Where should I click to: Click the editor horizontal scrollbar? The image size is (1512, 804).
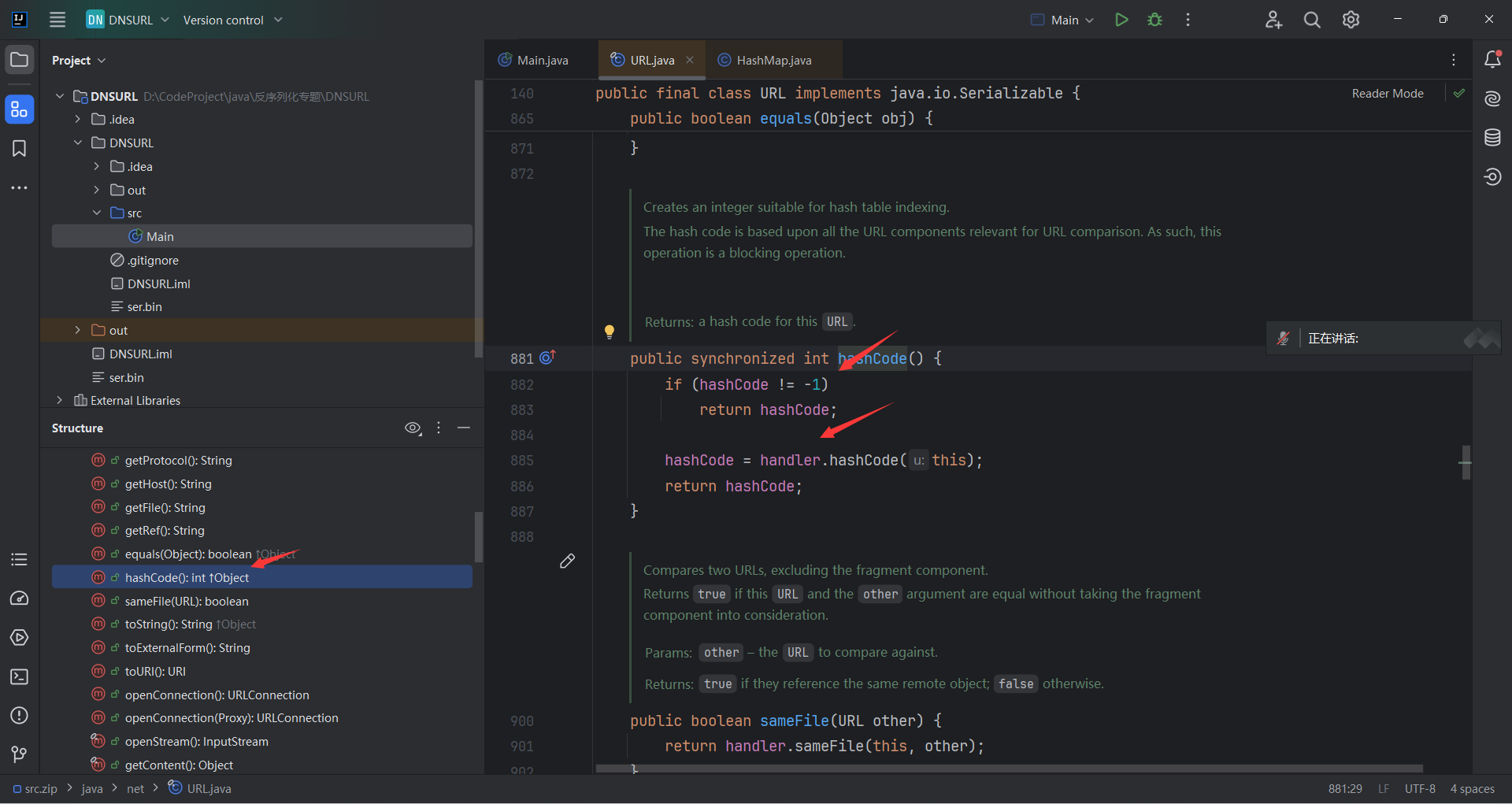(1009, 769)
